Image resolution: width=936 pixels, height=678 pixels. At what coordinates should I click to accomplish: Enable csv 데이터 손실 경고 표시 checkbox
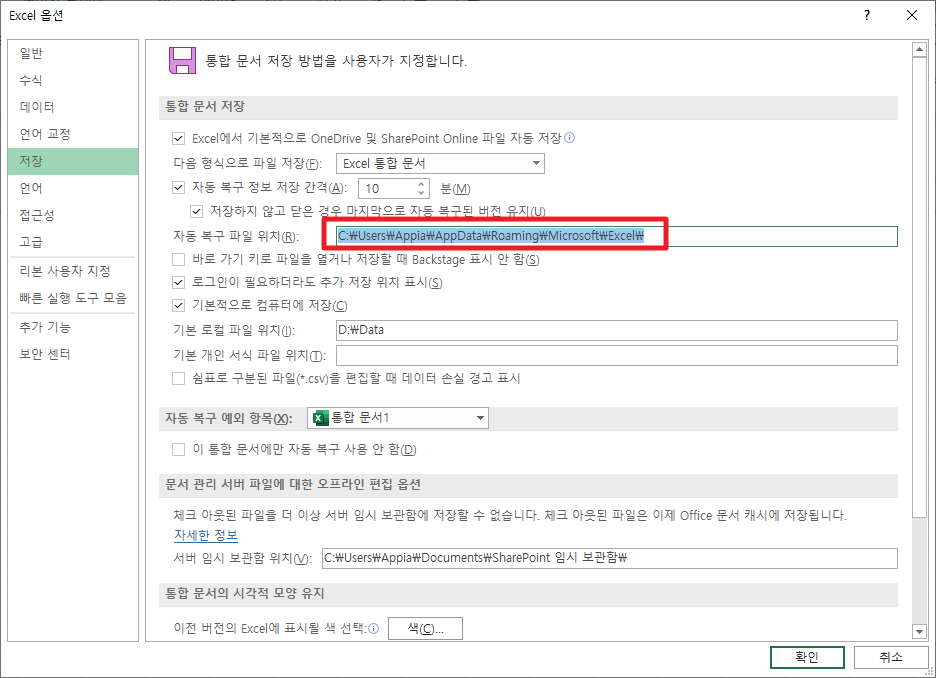178,378
